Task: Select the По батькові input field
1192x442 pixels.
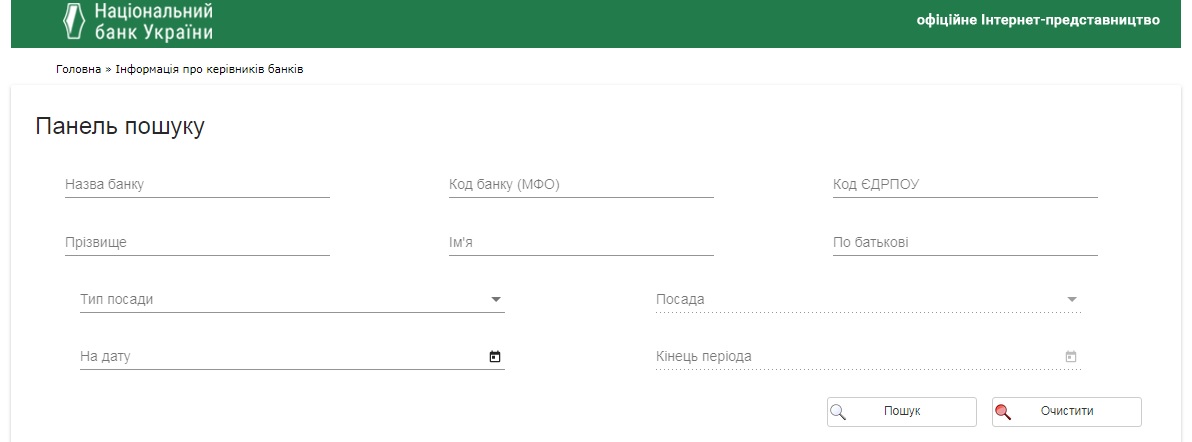Action: click(965, 243)
